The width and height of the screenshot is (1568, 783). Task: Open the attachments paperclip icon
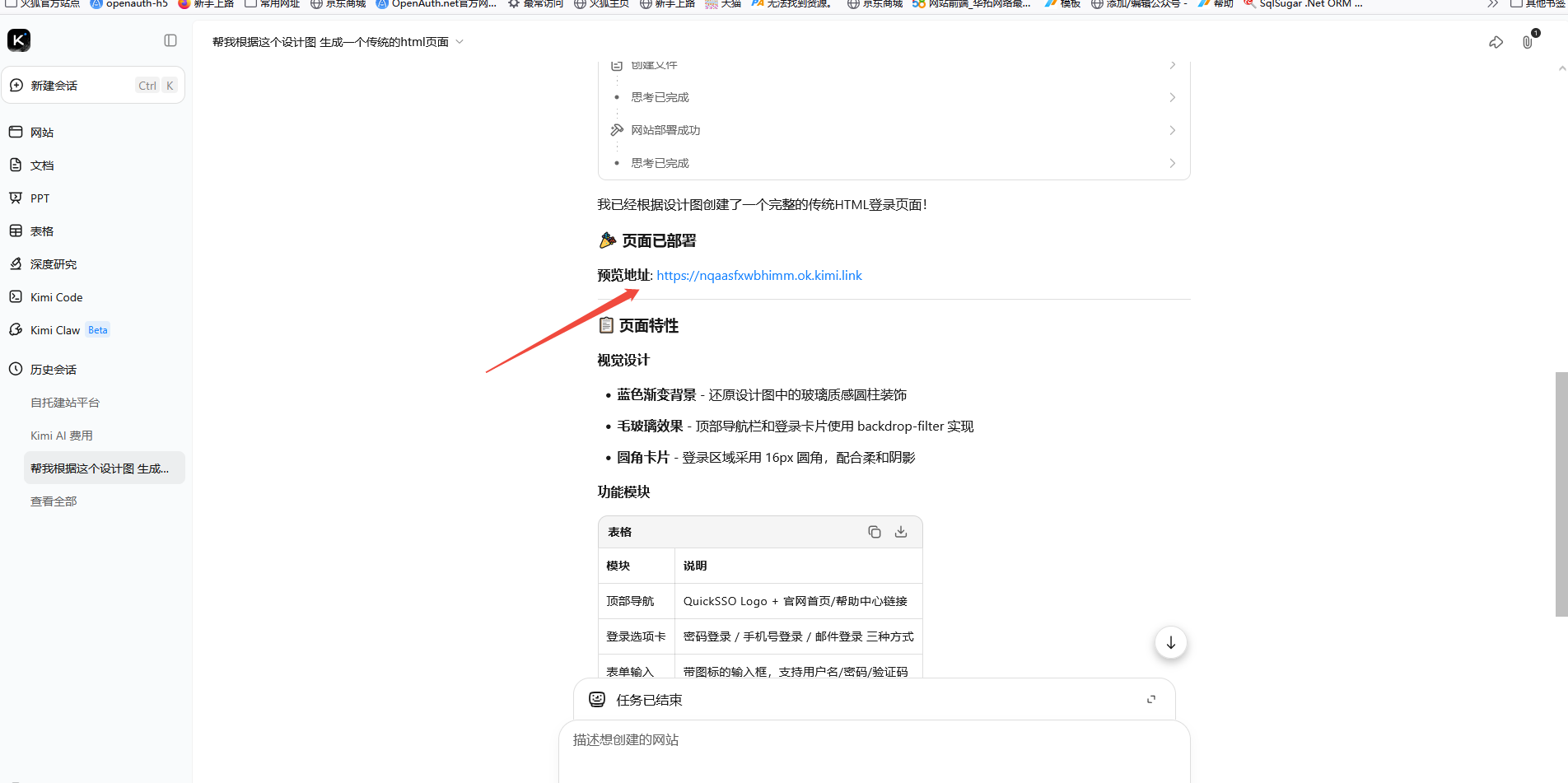[1528, 42]
